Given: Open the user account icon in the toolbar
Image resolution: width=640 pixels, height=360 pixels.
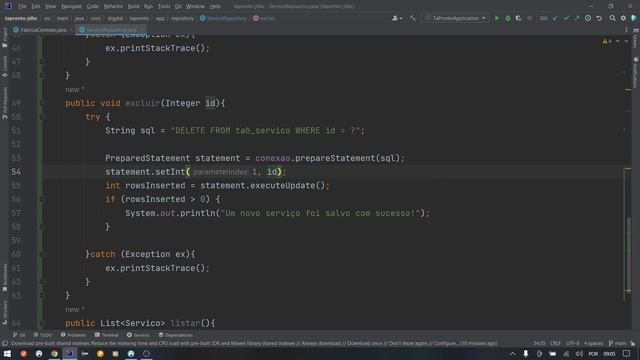Looking at the screenshot, I should point(396,18).
